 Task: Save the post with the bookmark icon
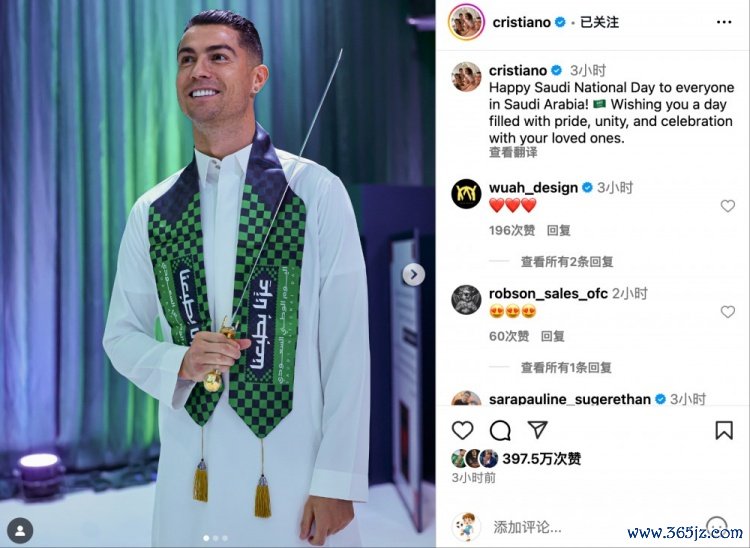point(724,430)
